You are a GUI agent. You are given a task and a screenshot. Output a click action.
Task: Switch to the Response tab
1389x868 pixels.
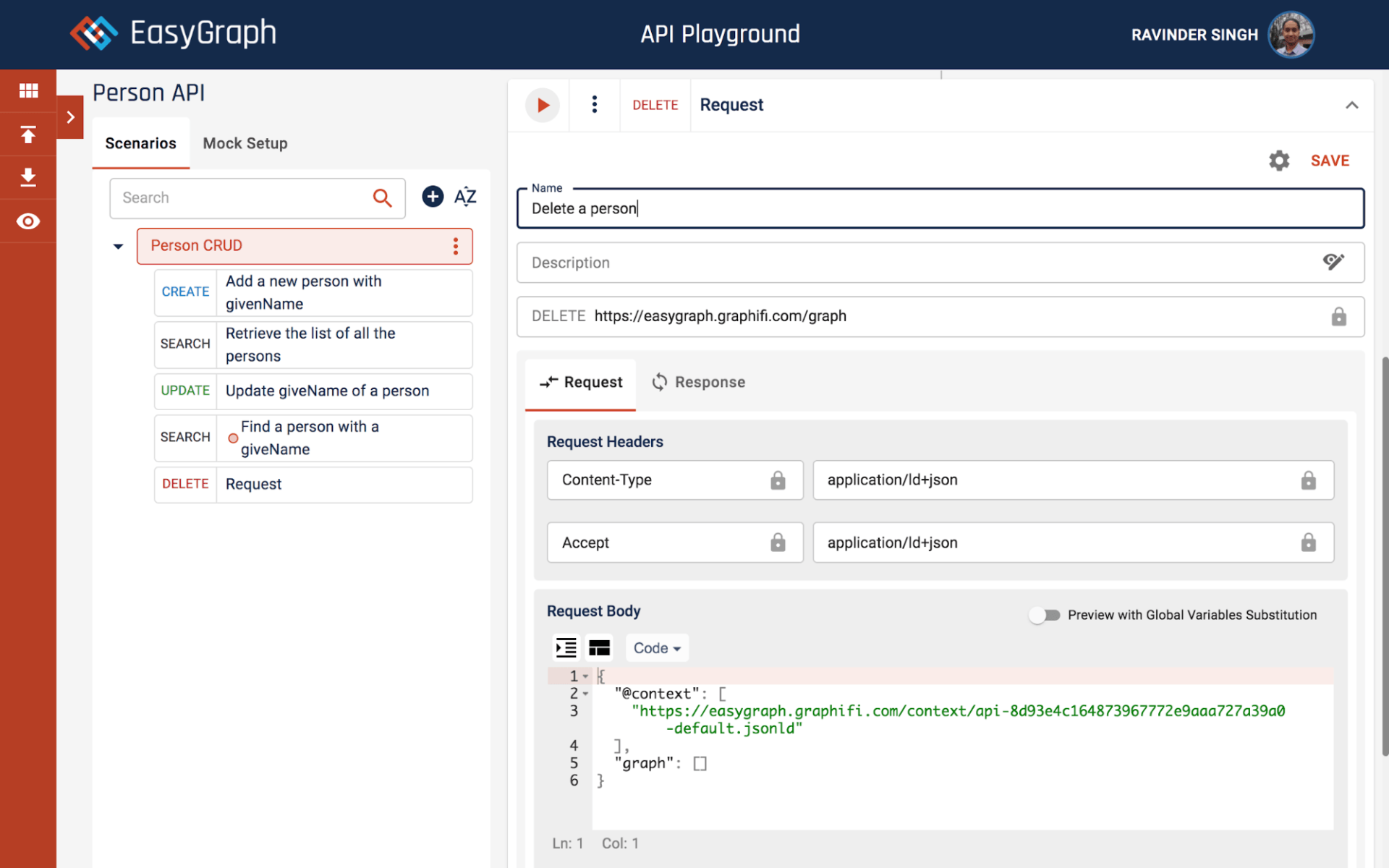(x=698, y=382)
